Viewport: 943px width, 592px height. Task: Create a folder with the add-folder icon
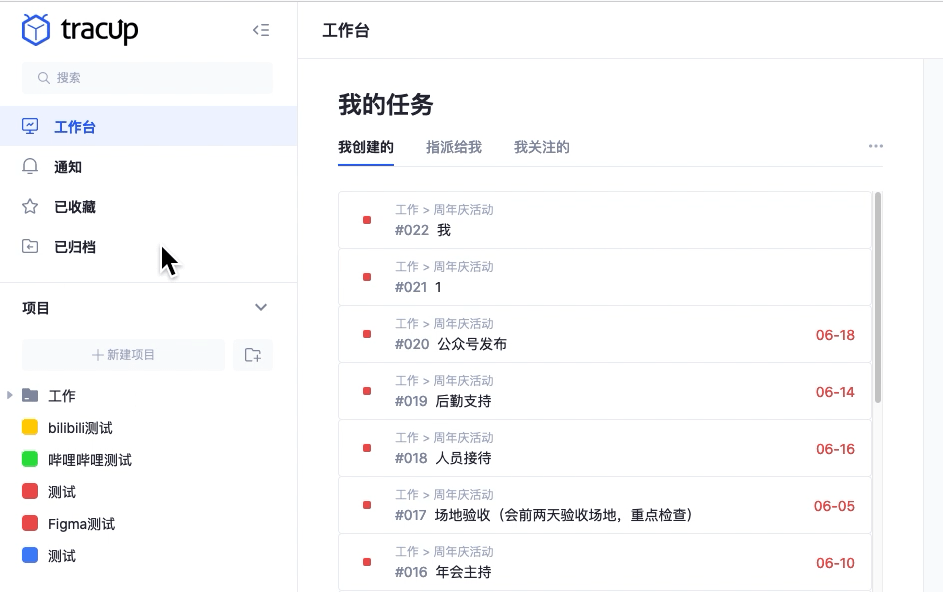(253, 355)
